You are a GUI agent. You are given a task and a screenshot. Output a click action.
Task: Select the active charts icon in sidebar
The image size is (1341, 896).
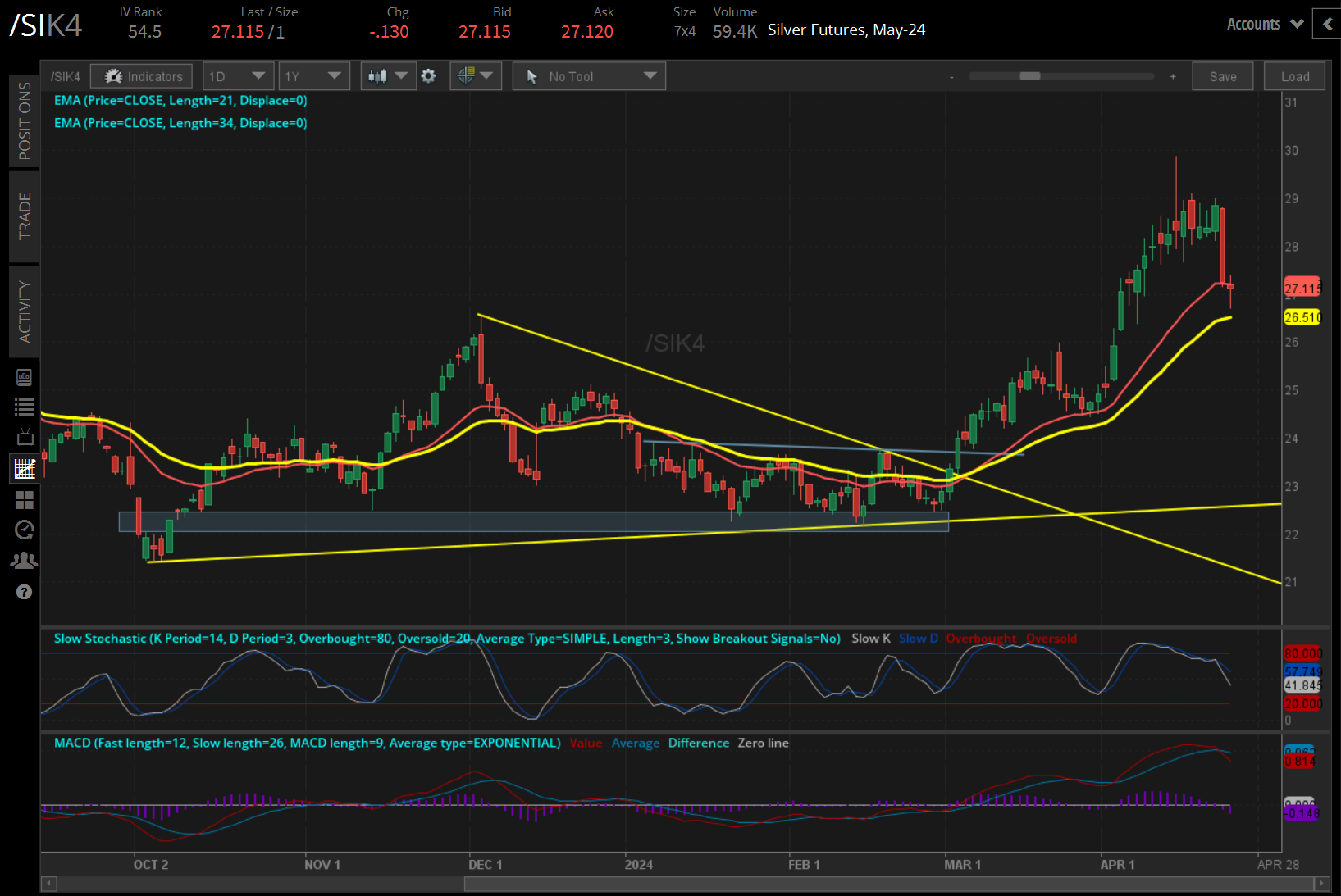click(x=25, y=469)
